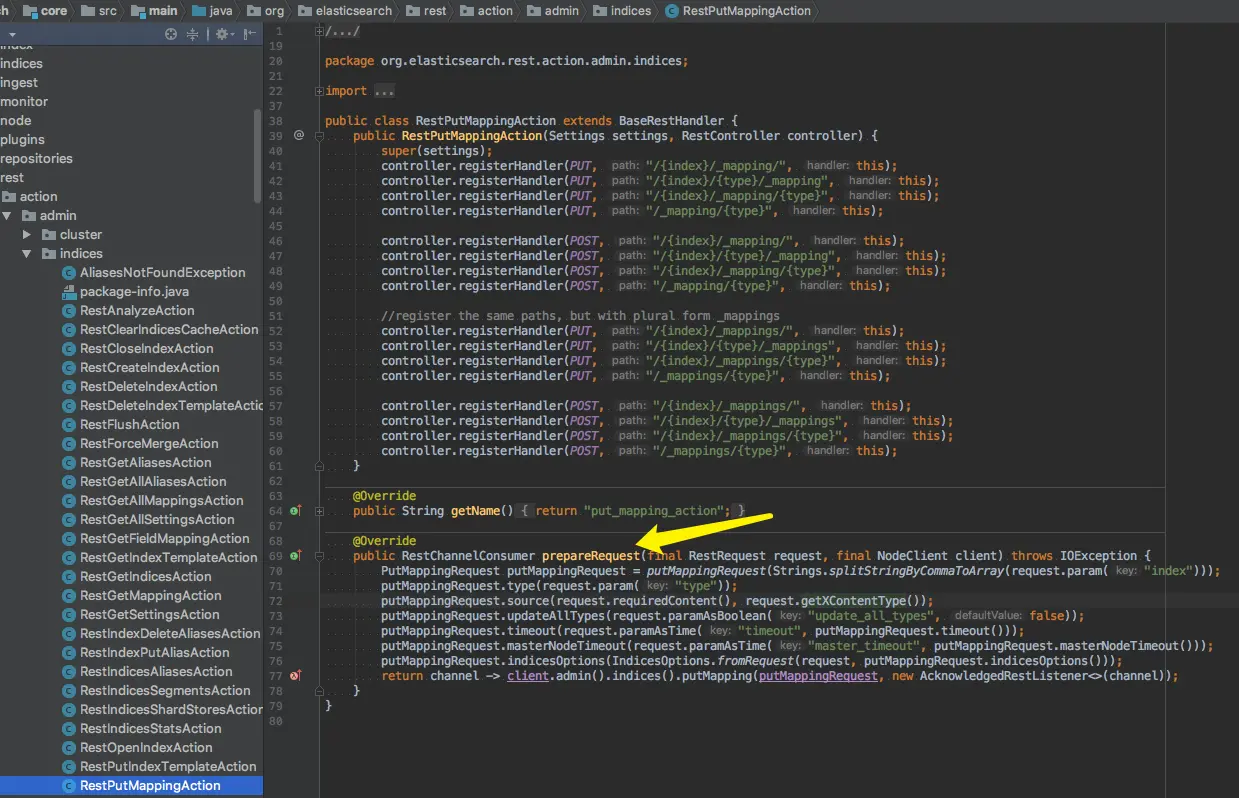Image resolution: width=1239 pixels, height=798 pixels.
Task: Expand the folded header comment on line 1
Action: tap(319, 32)
